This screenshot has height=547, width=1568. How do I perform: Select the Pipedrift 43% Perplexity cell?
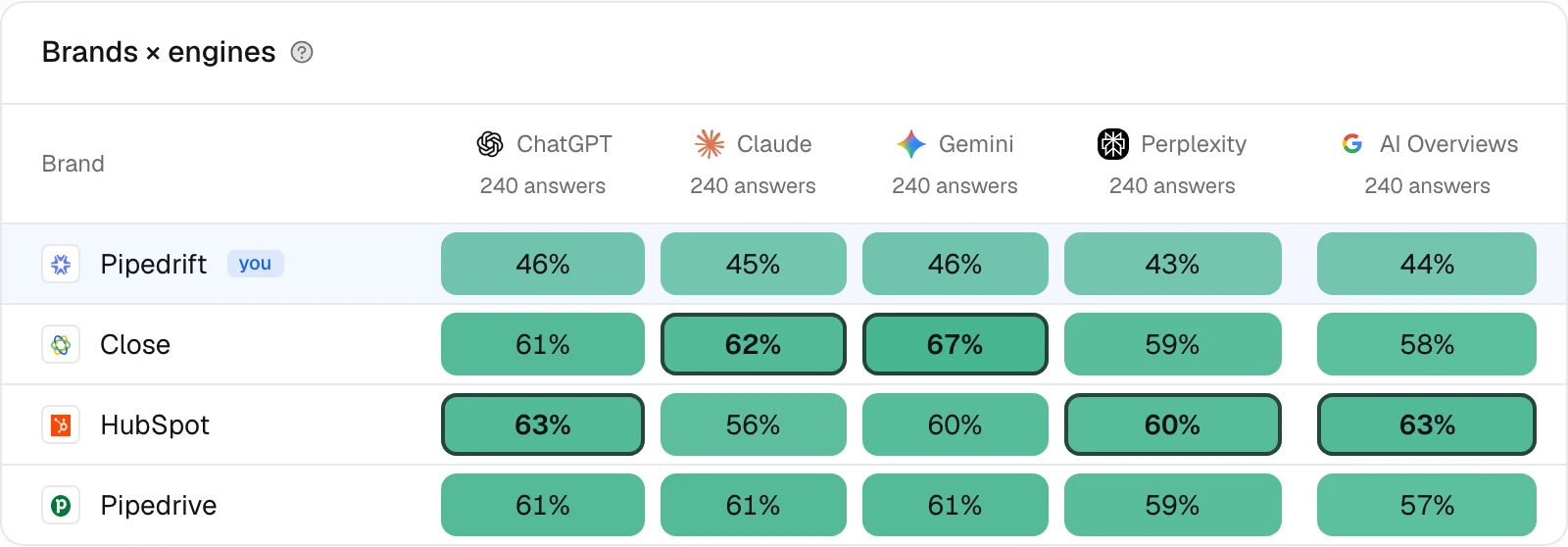point(1173,264)
